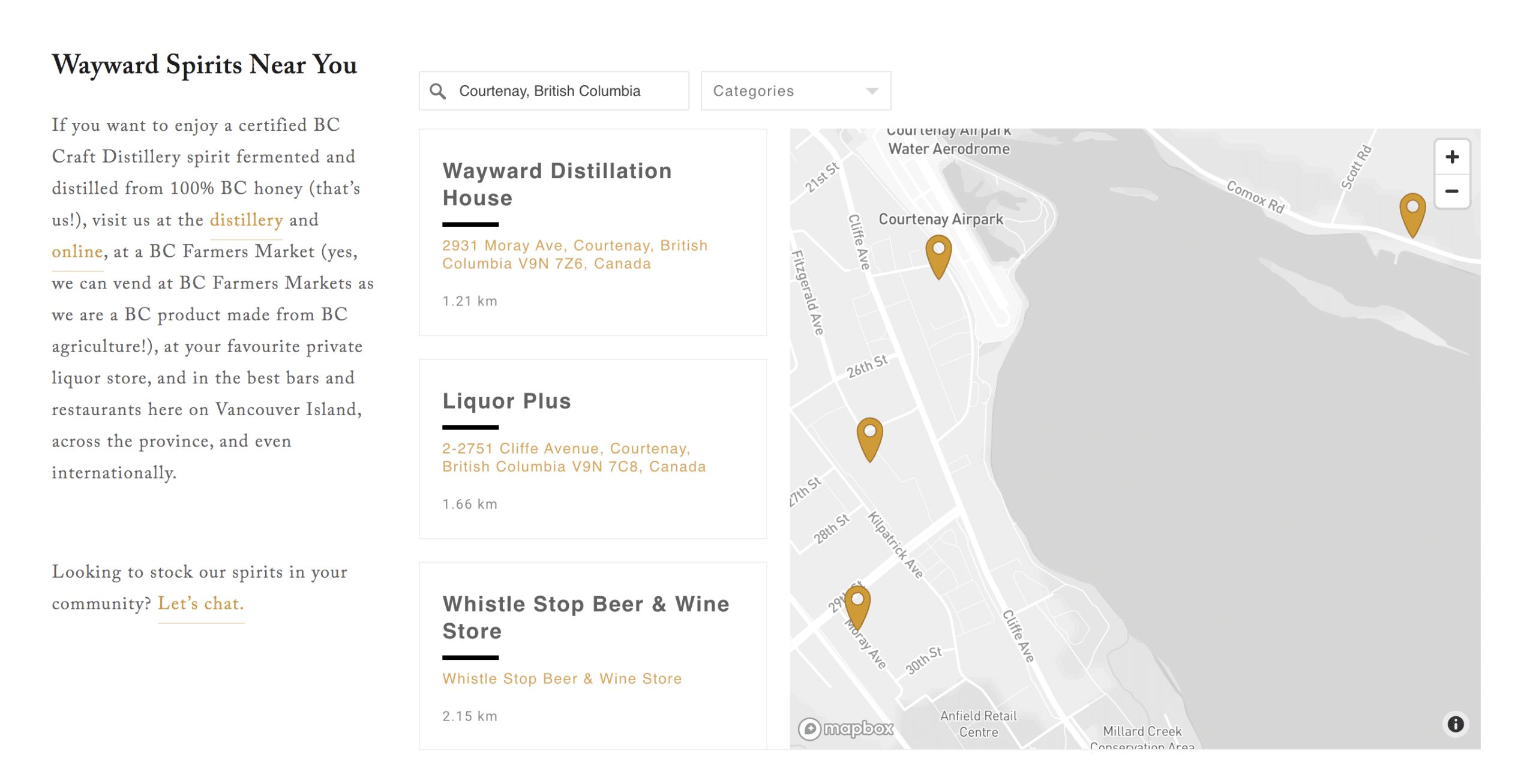The height and width of the screenshot is (784, 1536).
Task: Select the Liquor Plus listing title
Action: (506, 401)
